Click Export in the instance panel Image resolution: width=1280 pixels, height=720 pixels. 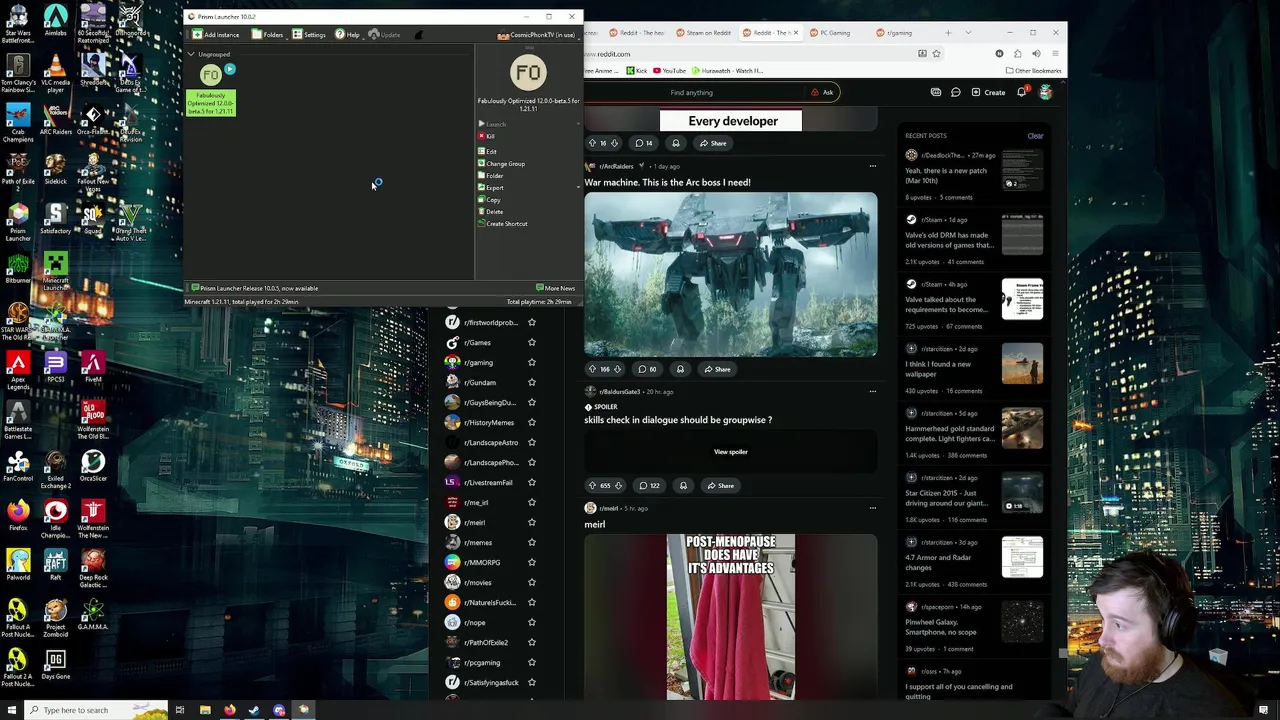pyautogui.click(x=491, y=188)
